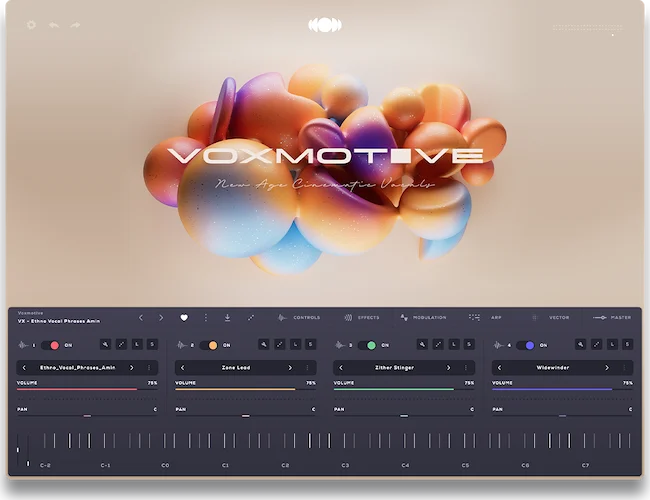The height and width of the screenshot is (500, 650).
Task: Open layer 3 wrench edit icon
Action: point(422,344)
